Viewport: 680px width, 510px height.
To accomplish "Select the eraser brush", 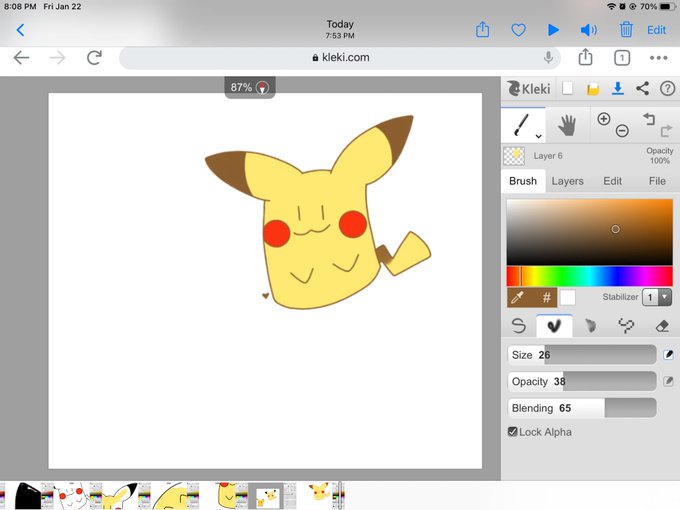I will (x=662, y=325).
